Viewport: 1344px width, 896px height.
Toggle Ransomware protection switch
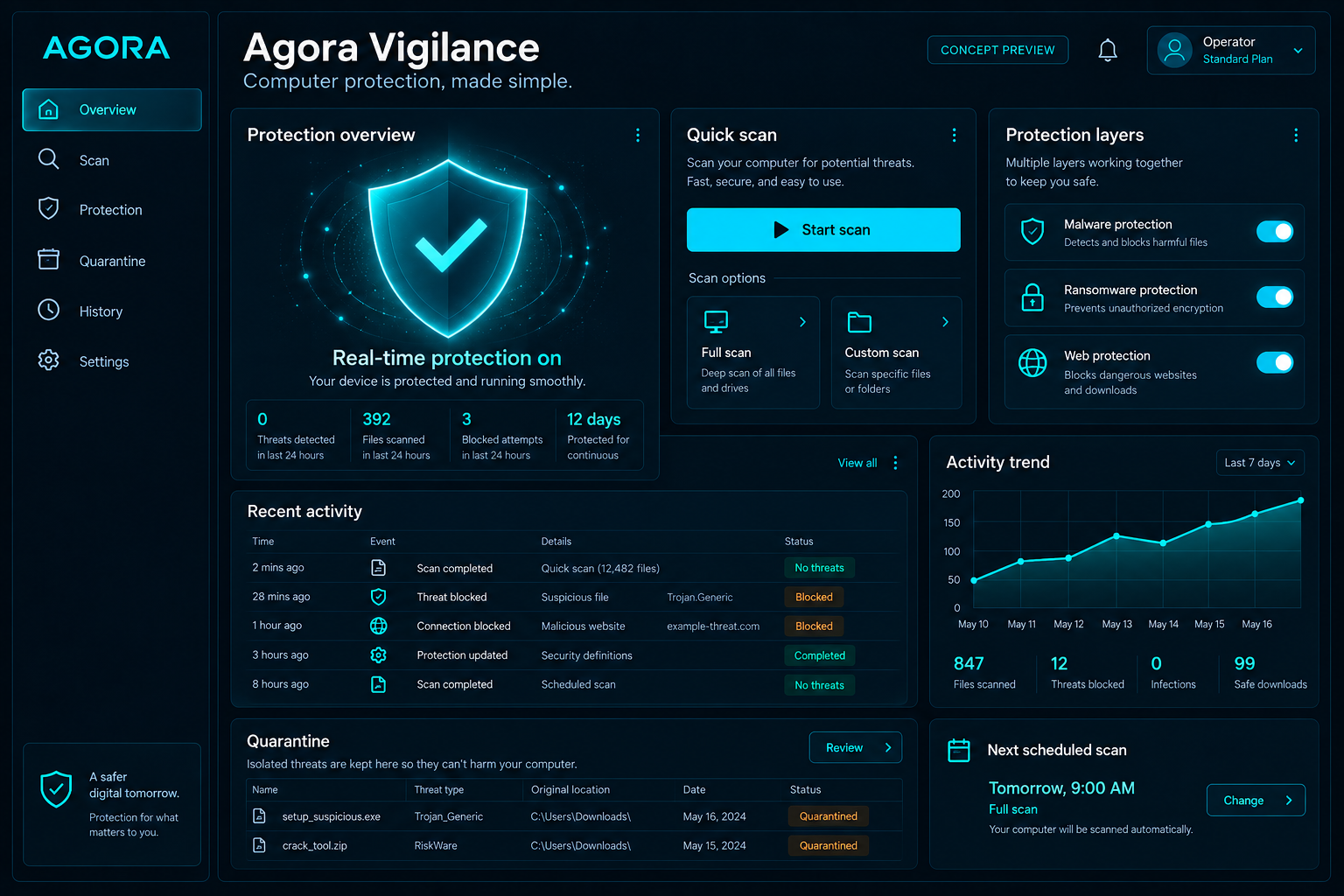pos(1275,297)
